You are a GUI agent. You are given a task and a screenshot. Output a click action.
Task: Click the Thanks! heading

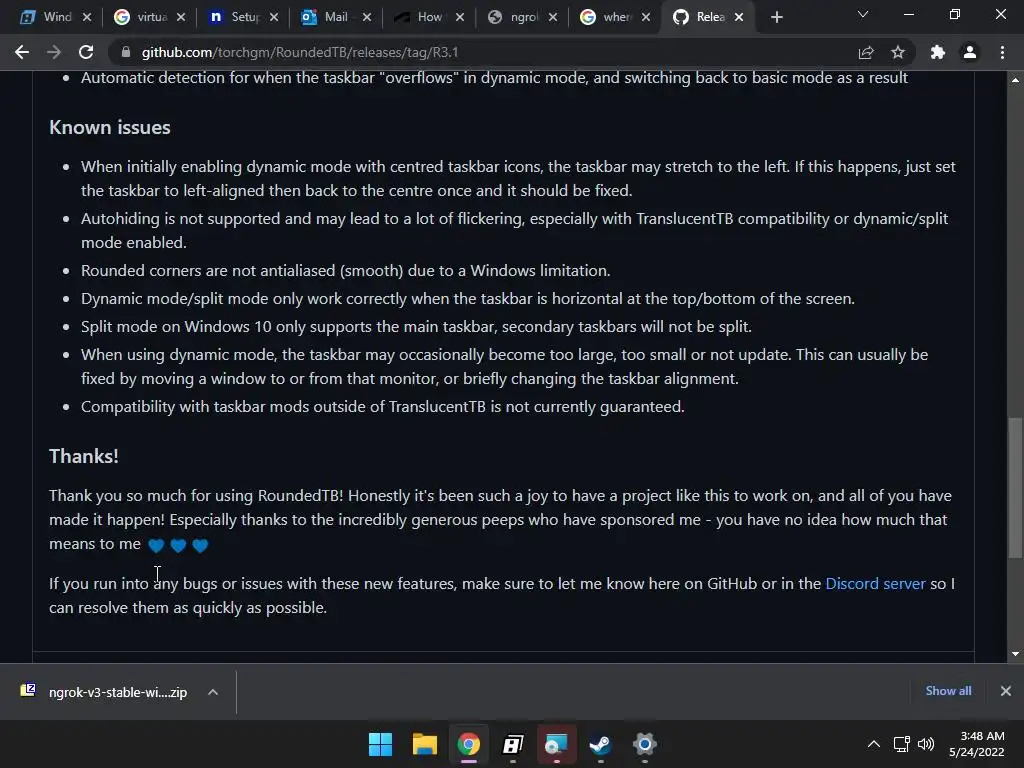click(84, 456)
